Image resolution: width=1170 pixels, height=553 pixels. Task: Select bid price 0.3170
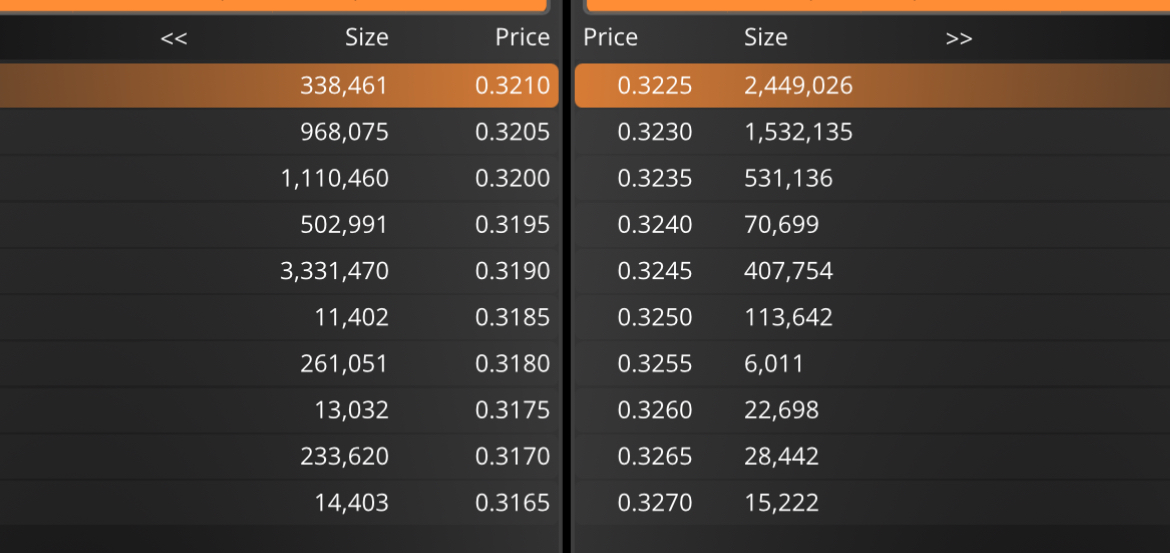click(513, 456)
